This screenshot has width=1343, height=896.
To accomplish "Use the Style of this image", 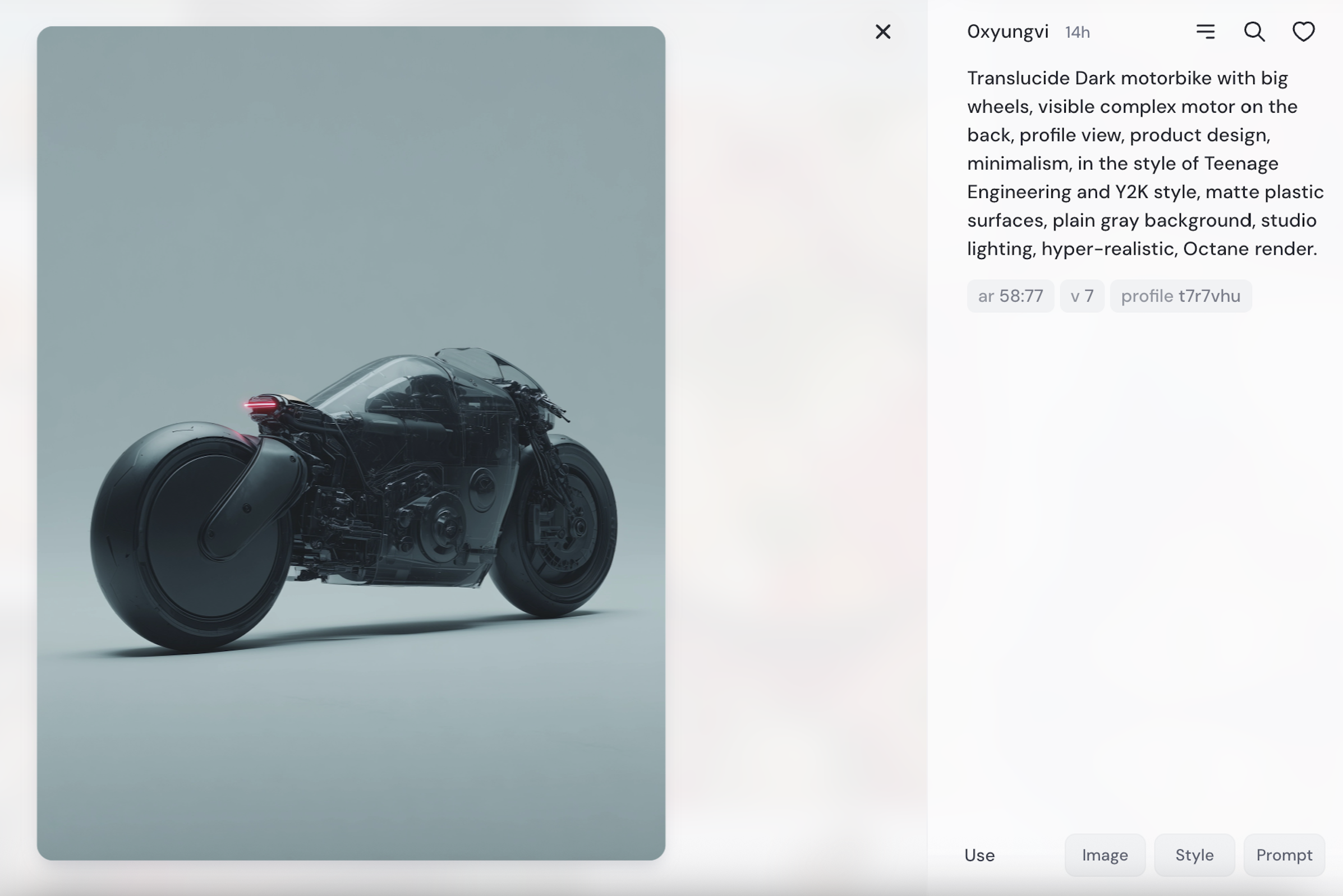I will pos(1194,855).
